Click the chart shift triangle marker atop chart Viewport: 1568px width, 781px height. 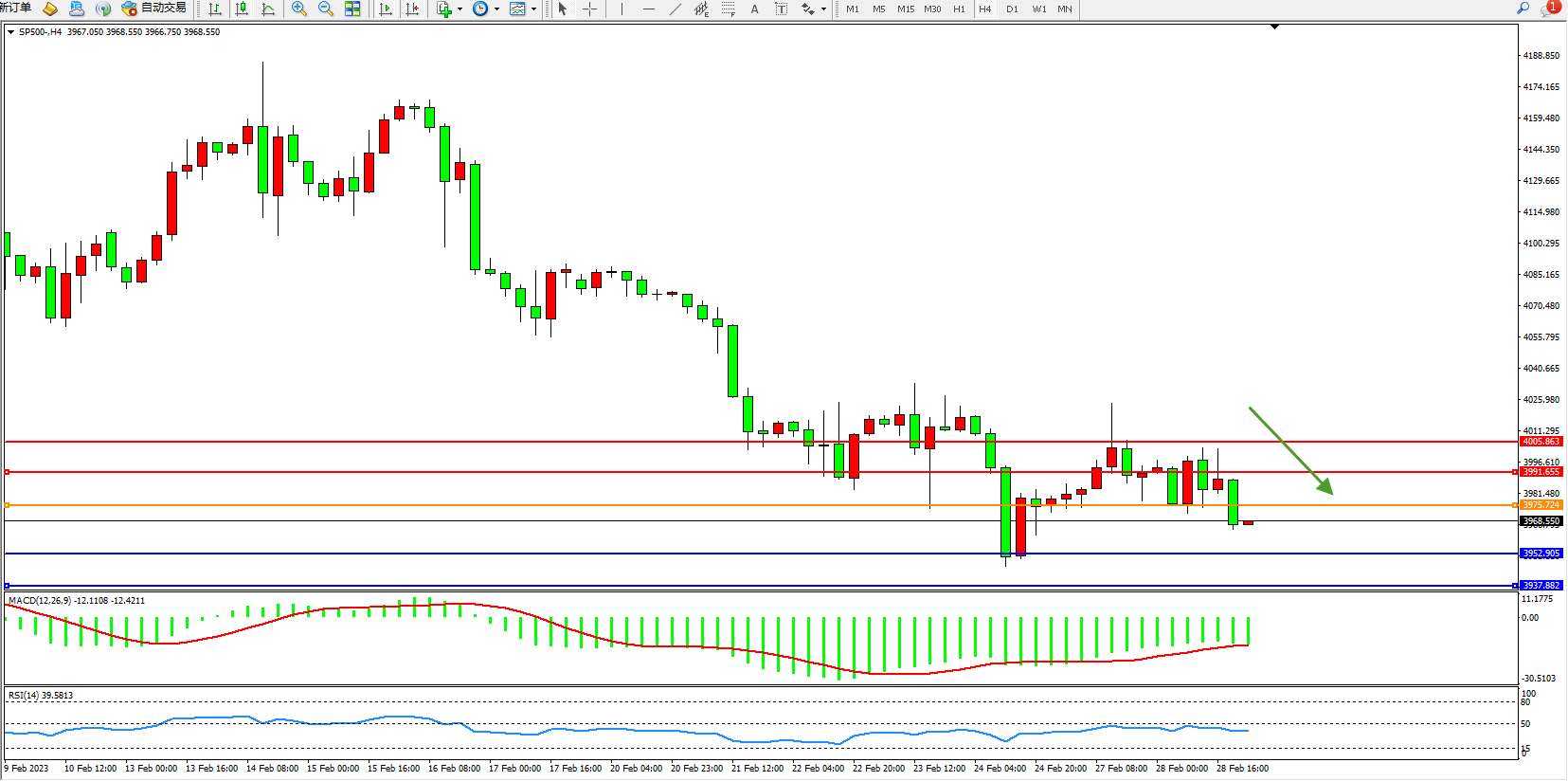point(1274,27)
